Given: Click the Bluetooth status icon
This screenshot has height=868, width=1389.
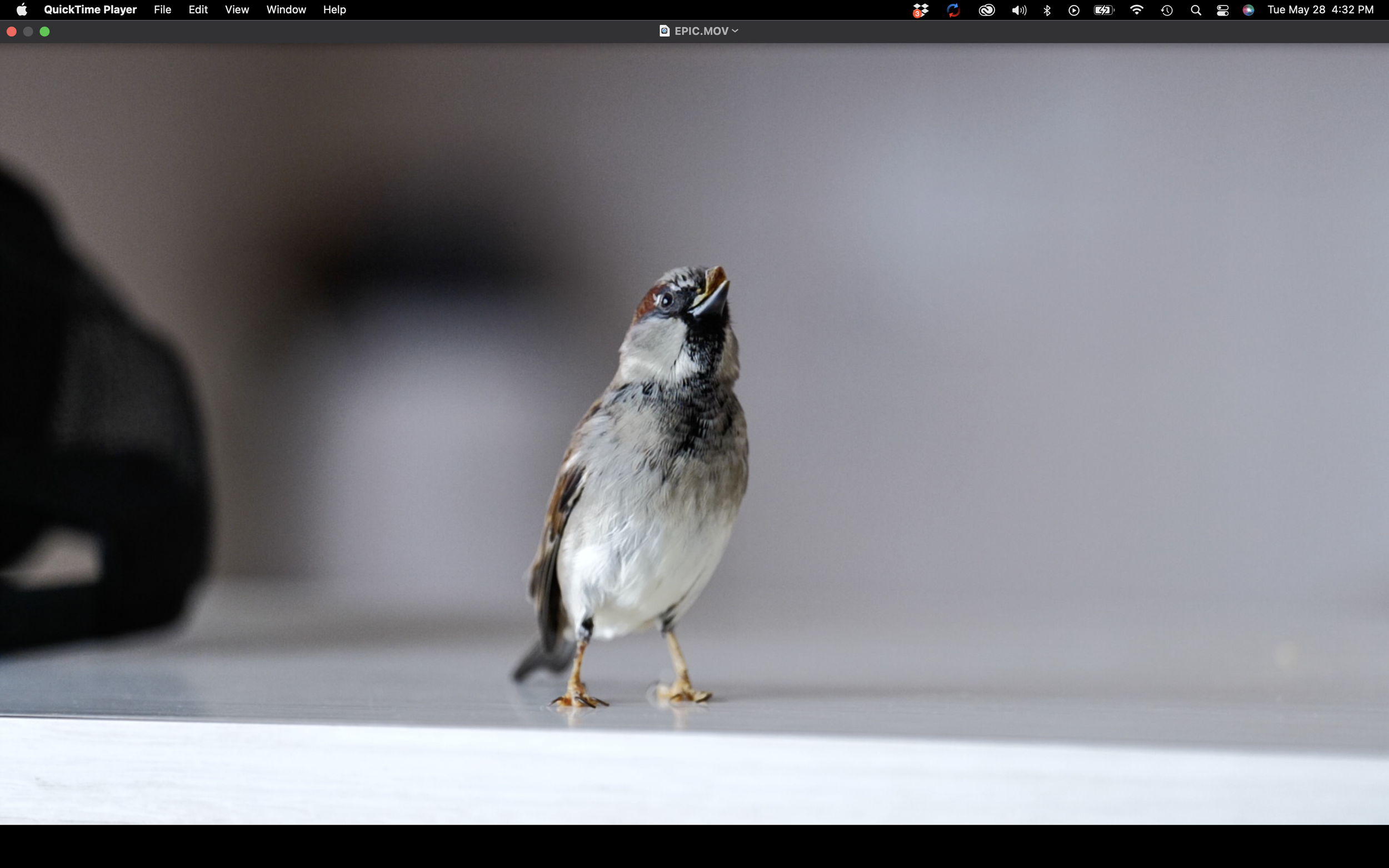Looking at the screenshot, I should 1047,10.
